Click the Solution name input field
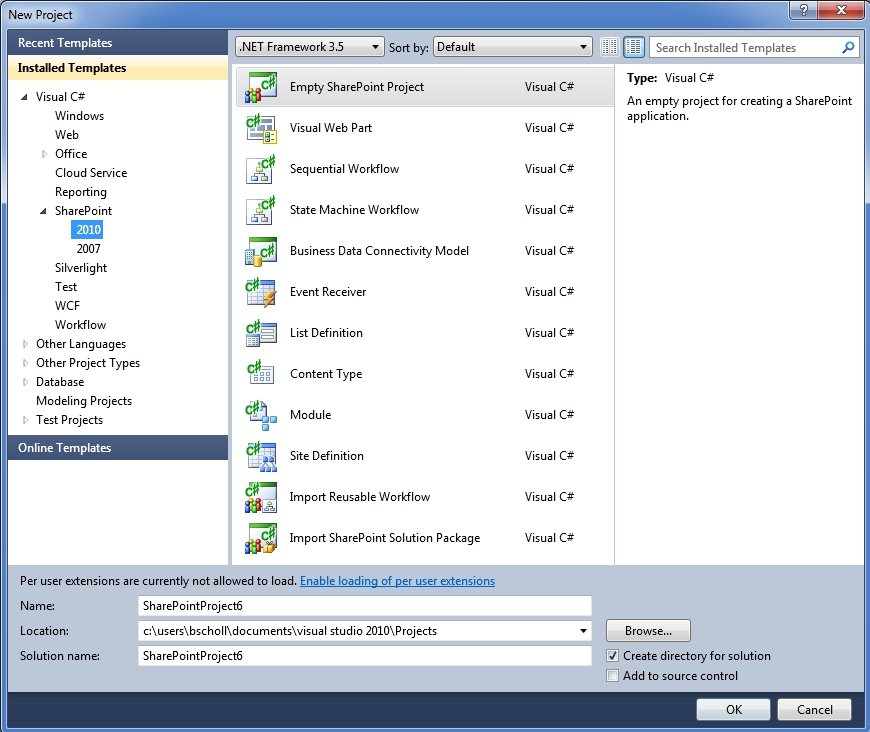This screenshot has height=732, width=870. coord(365,656)
